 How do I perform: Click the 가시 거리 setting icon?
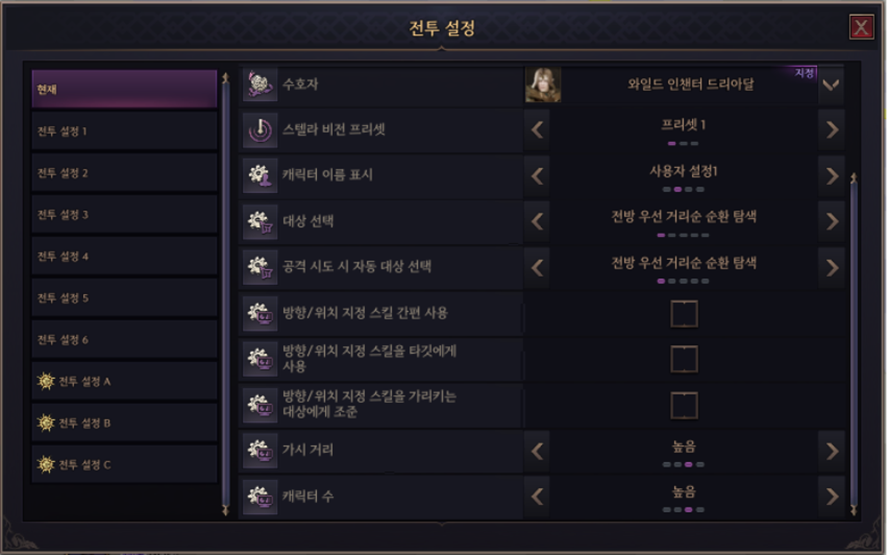coord(261,451)
